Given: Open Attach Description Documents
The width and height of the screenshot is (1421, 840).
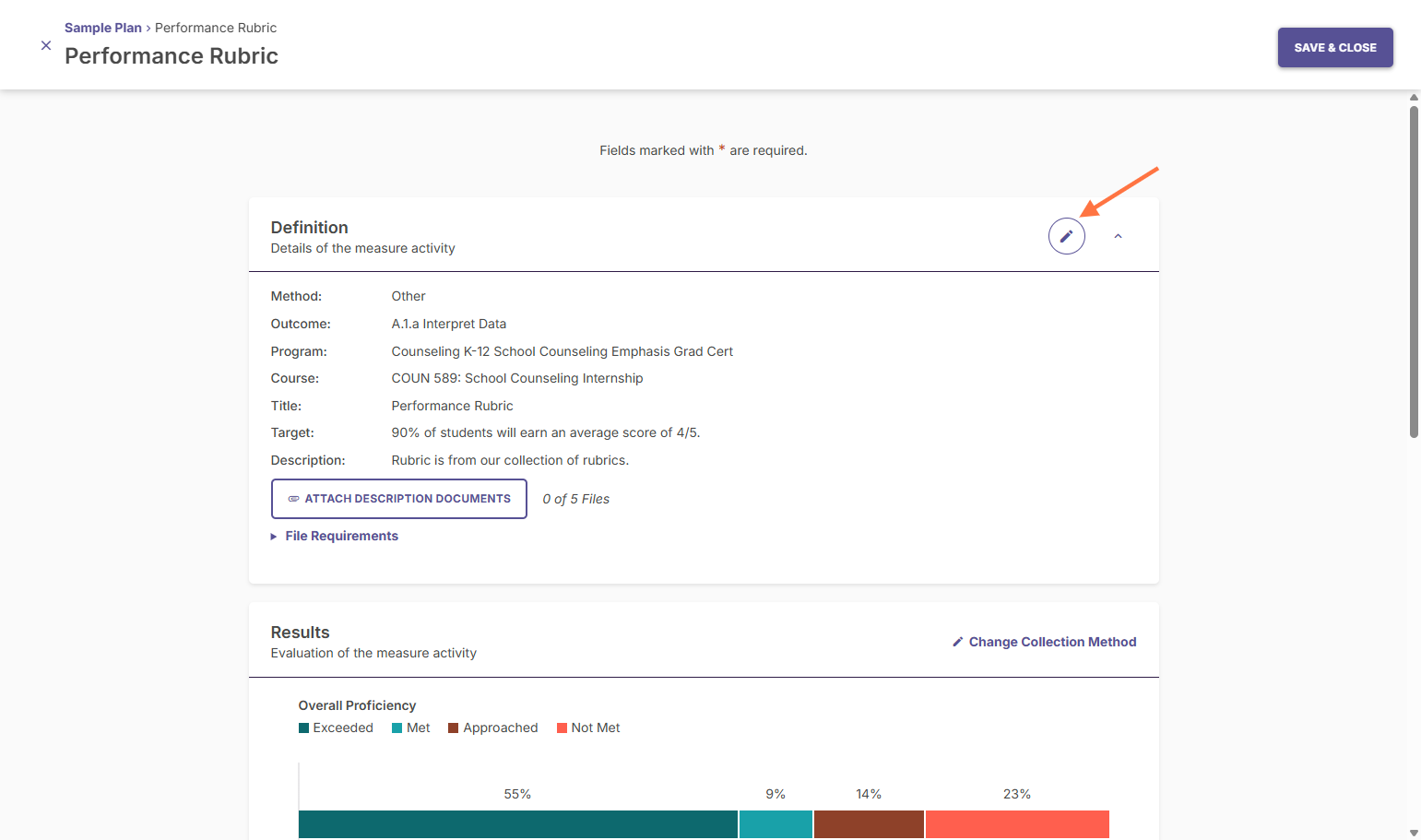Looking at the screenshot, I should click(x=399, y=499).
